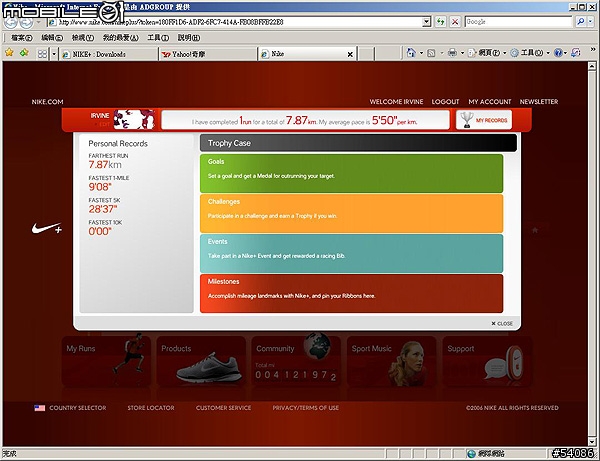The height and width of the screenshot is (461, 600).
Task: Open the Products shoe tile
Action: click(201, 361)
